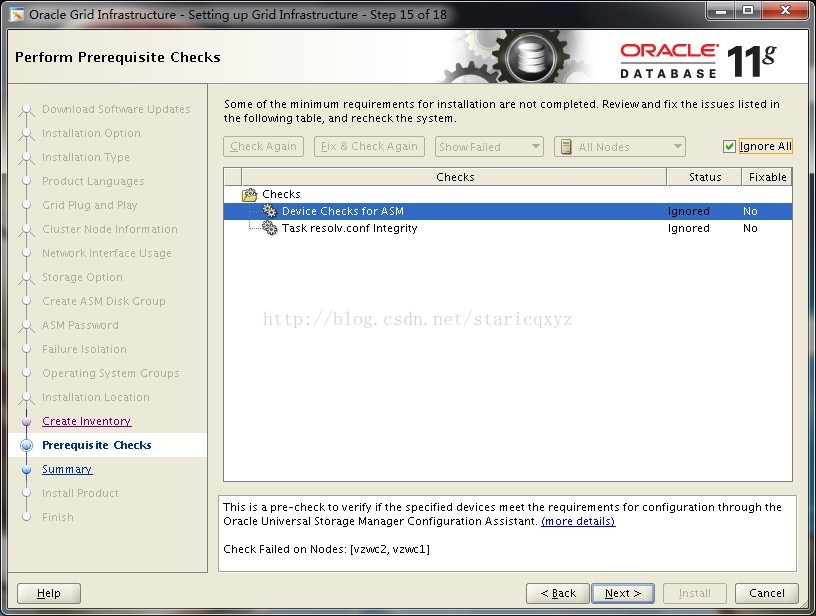Screen dimensions: 816x616
Task: Click the Check Again button
Action: pyautogui.click(x=263, y=147)
